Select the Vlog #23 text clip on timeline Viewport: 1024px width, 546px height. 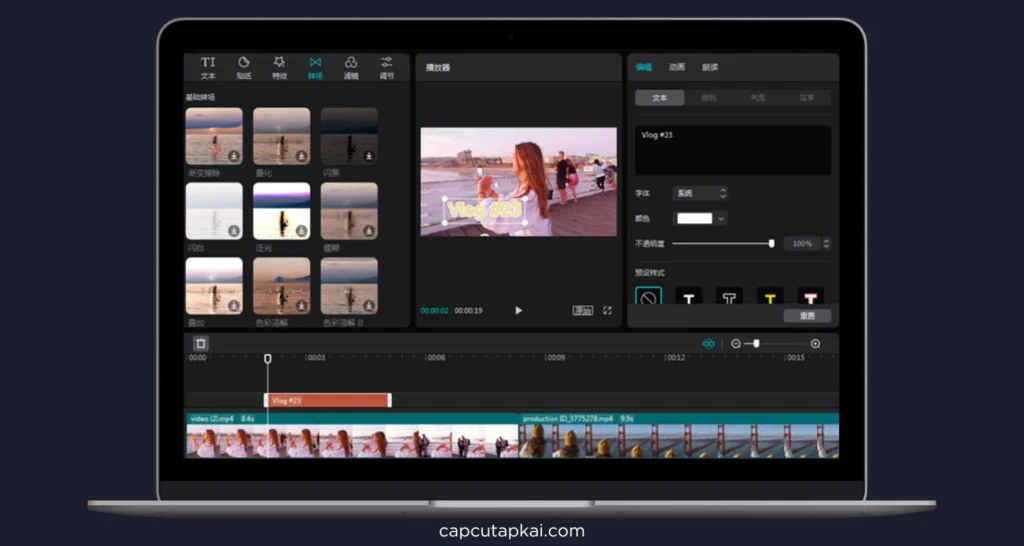point(327,400)
